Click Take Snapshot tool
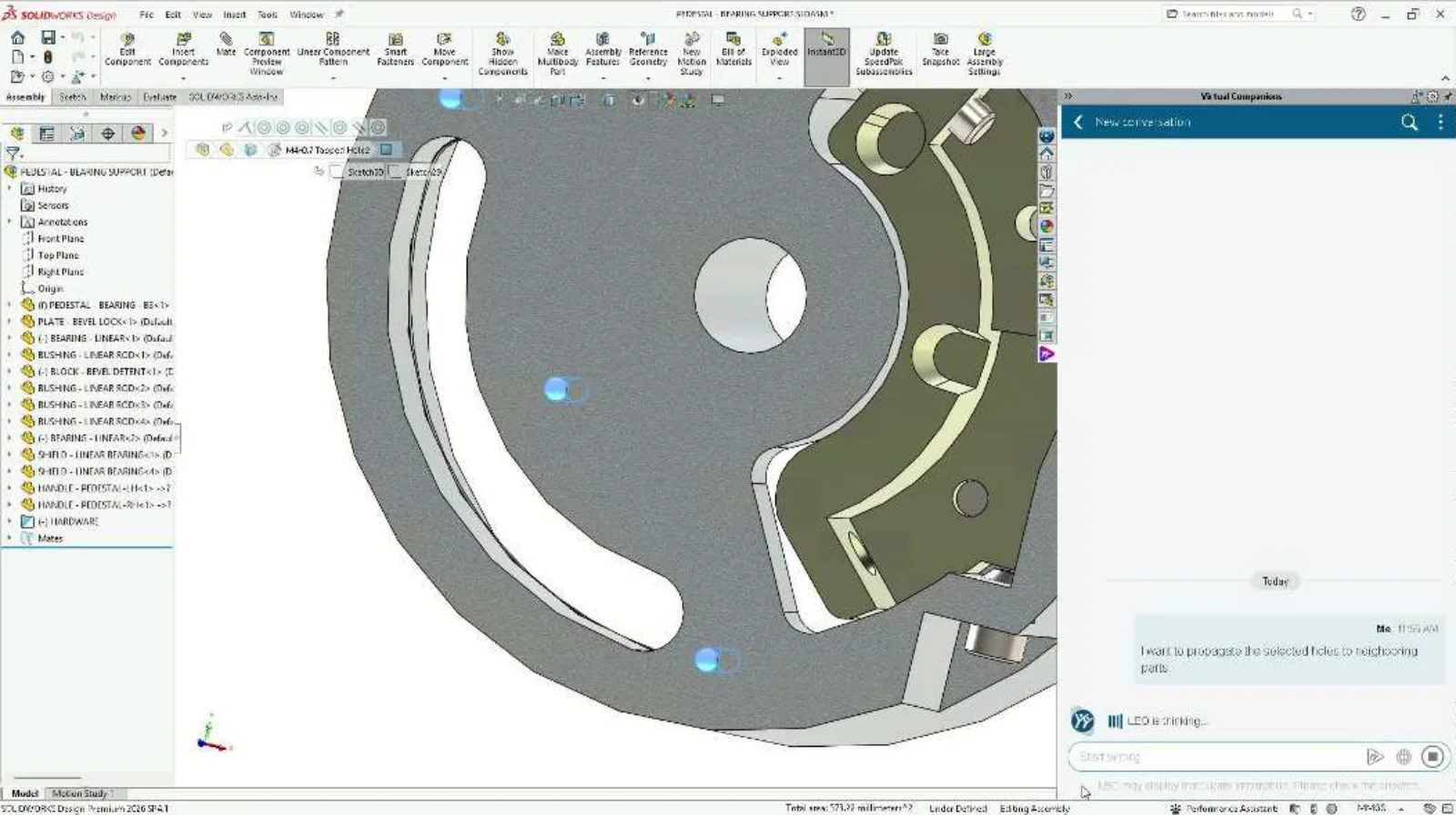The image size is (1456, 815). click(x=940, y=50)
